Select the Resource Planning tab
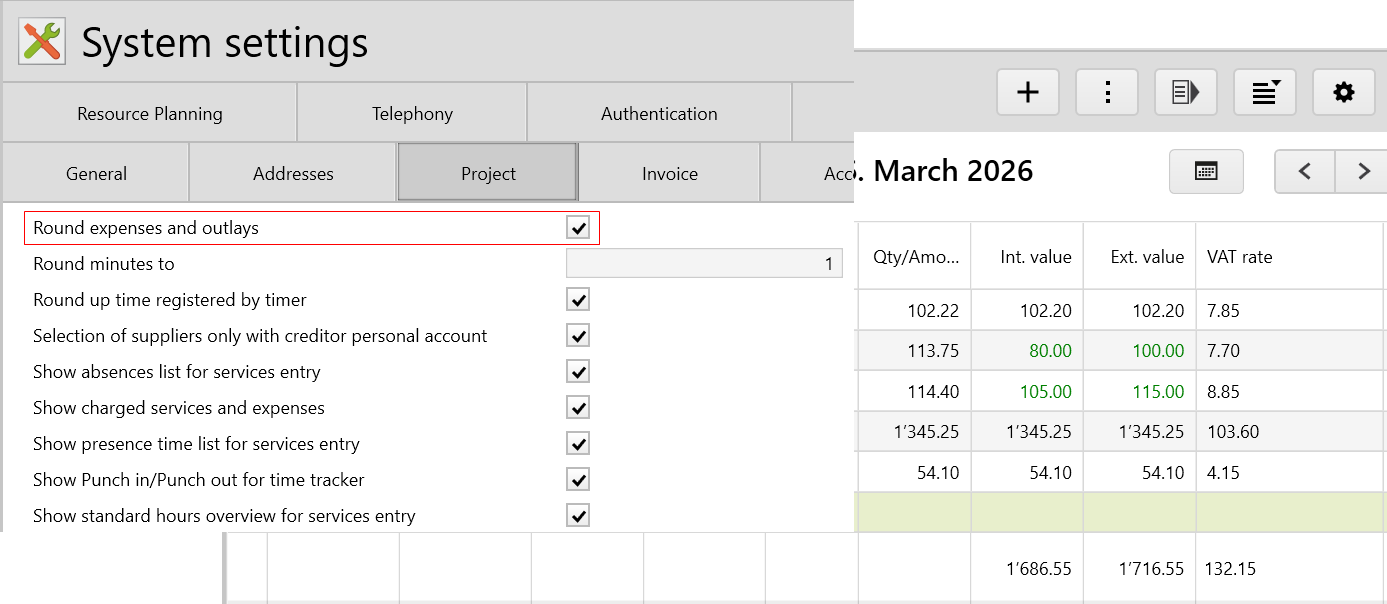1387x604 pixels. pyautogui.click(x=150, y=113)
